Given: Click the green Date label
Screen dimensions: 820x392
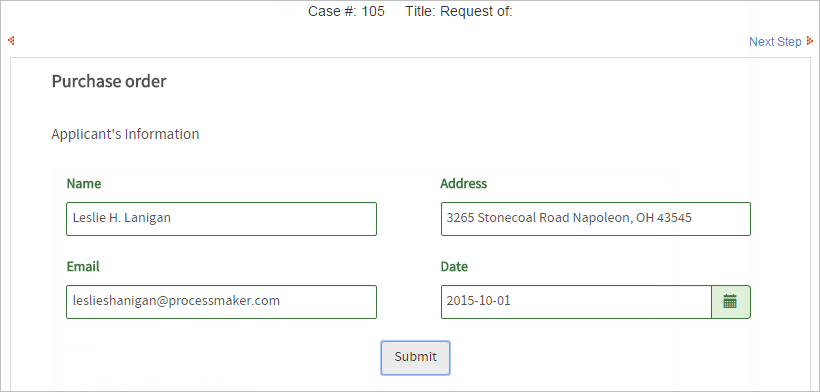Looking at the screenshot, I should [454, 267].
